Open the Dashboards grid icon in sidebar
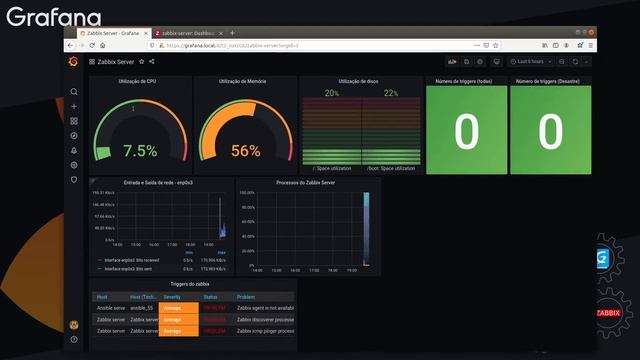640x360 pixels. pyautogui.click(x=74, y=121)
